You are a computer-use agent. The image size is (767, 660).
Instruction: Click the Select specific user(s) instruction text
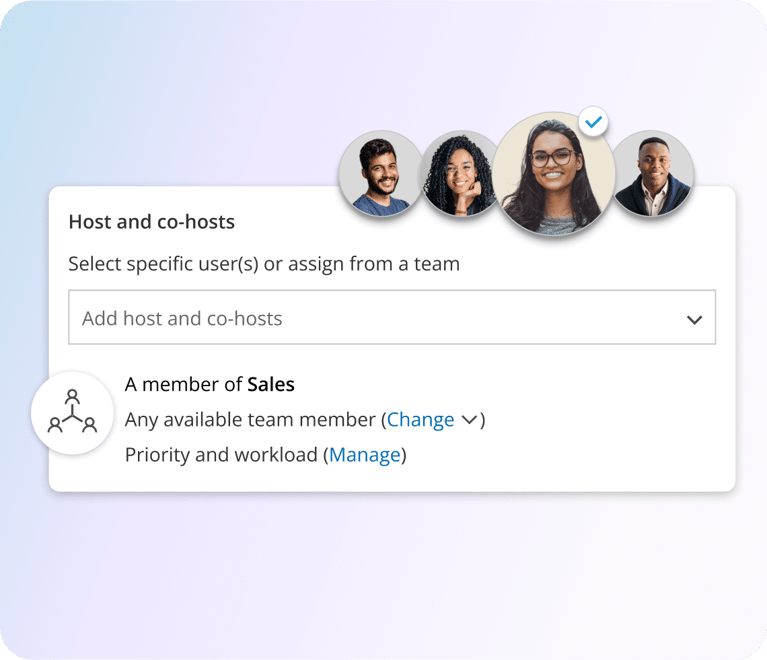pyautogui.click(x=264, y=264)
